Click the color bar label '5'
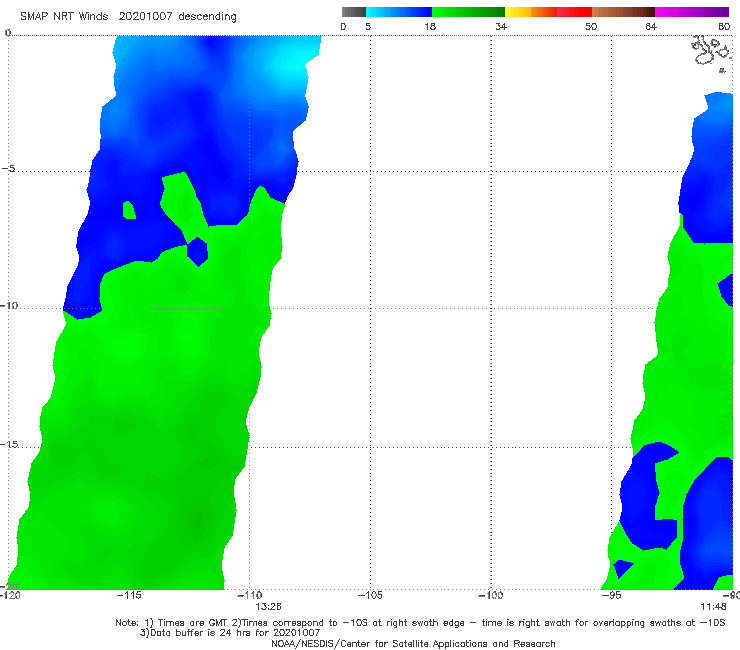This screenshot has width=740, height=650. point(368,27)
